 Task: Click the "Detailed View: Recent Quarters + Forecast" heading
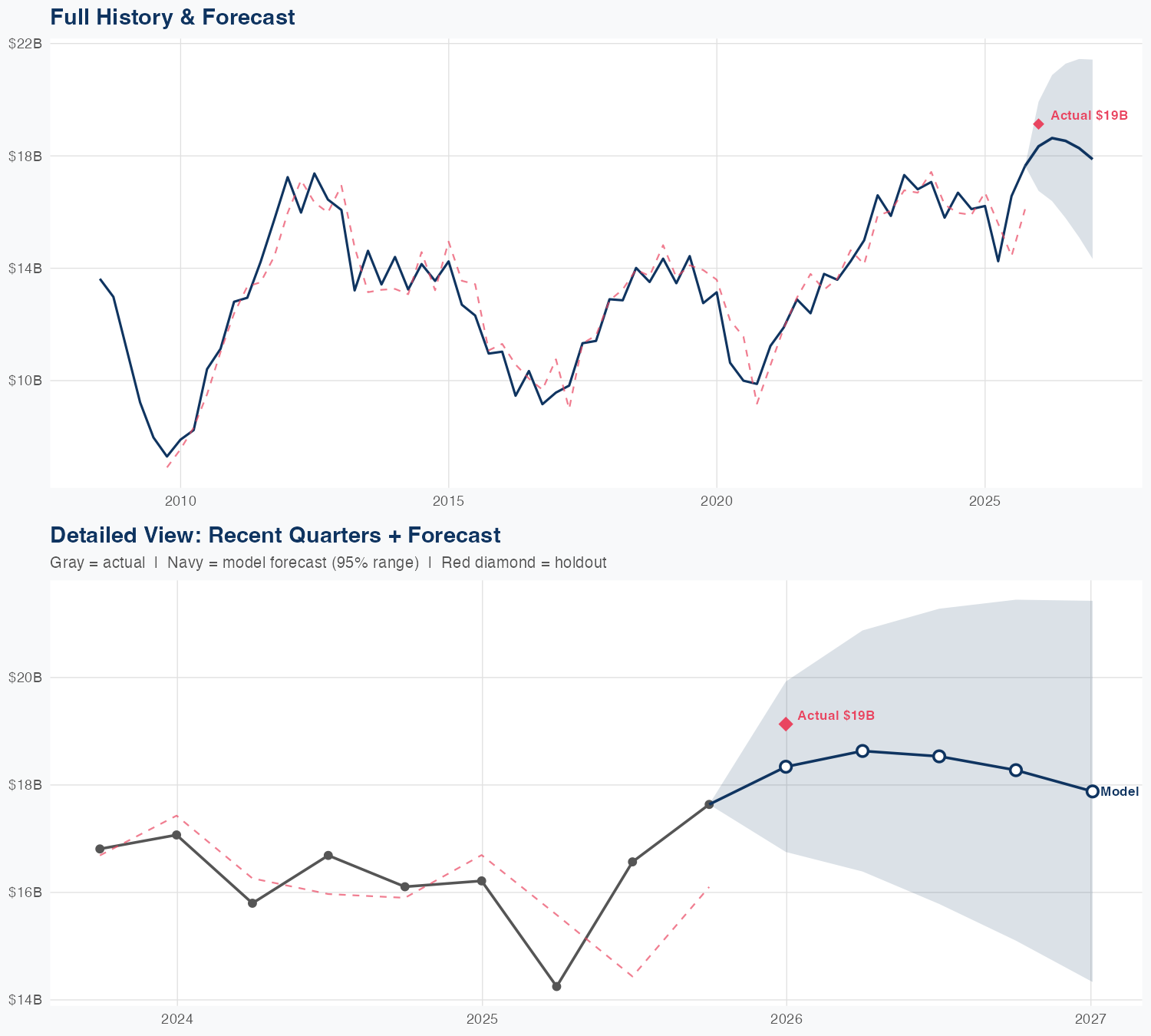click(x=275, y=535)
